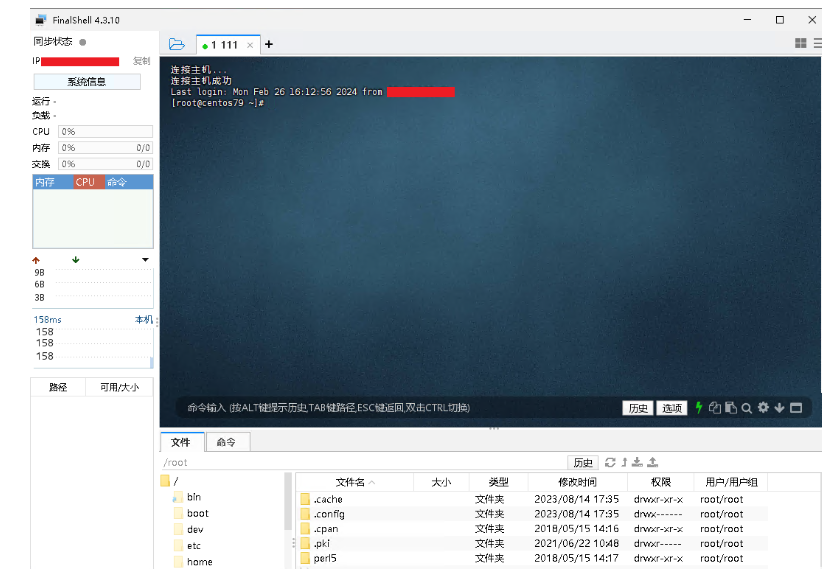Switch to the 文件 tab
This screenshot has width=822, height=582.
[181, 442]
